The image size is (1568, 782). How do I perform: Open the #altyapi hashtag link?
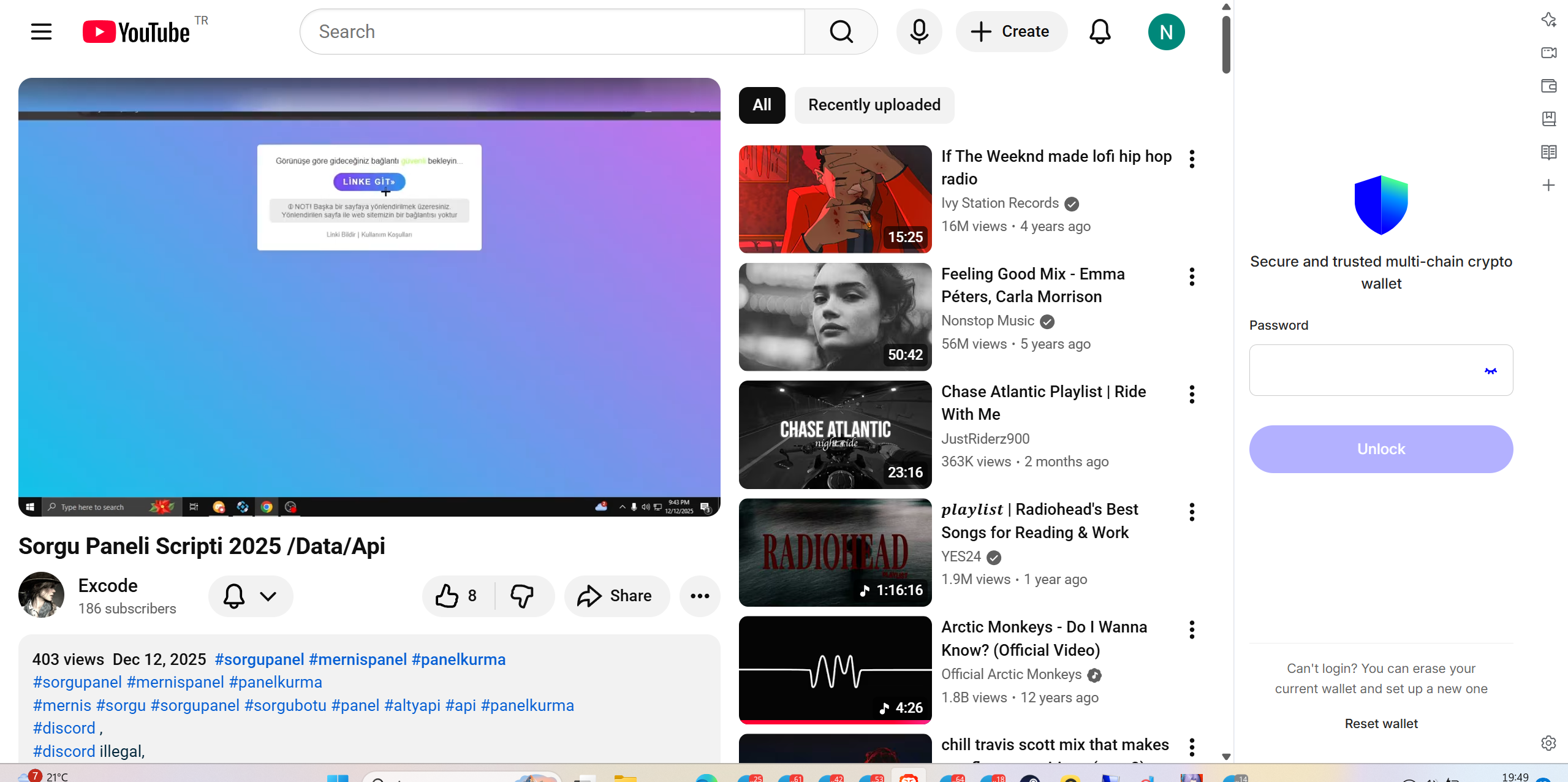412,705
